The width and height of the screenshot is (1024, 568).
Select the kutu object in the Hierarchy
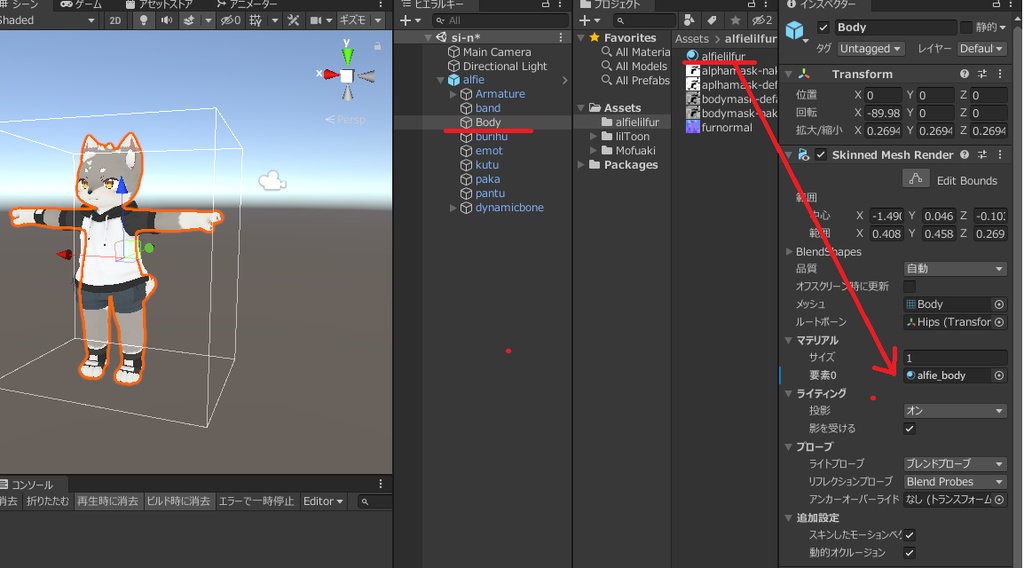[487, 165]
